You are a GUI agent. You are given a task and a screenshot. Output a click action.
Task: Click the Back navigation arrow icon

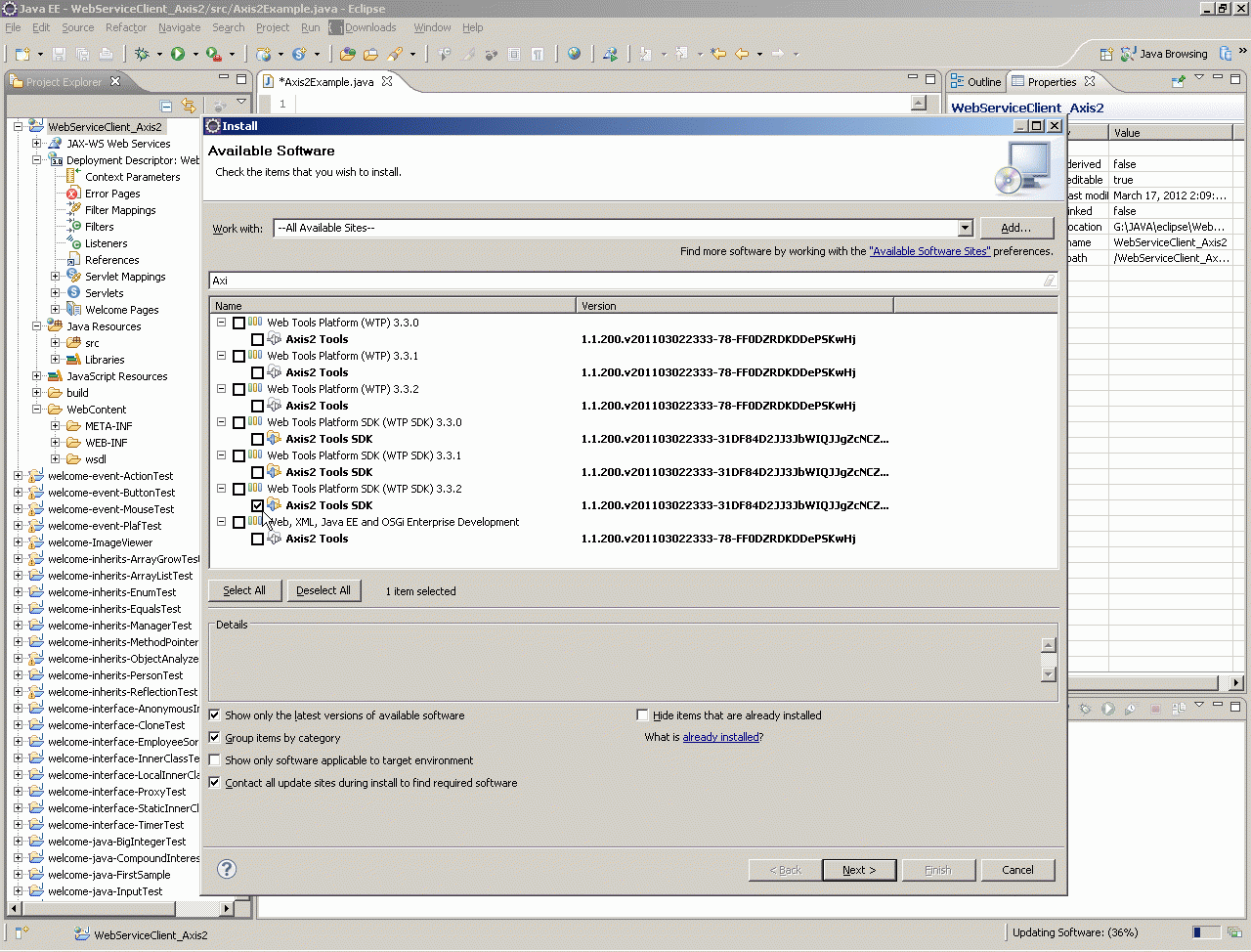[742, 54]
